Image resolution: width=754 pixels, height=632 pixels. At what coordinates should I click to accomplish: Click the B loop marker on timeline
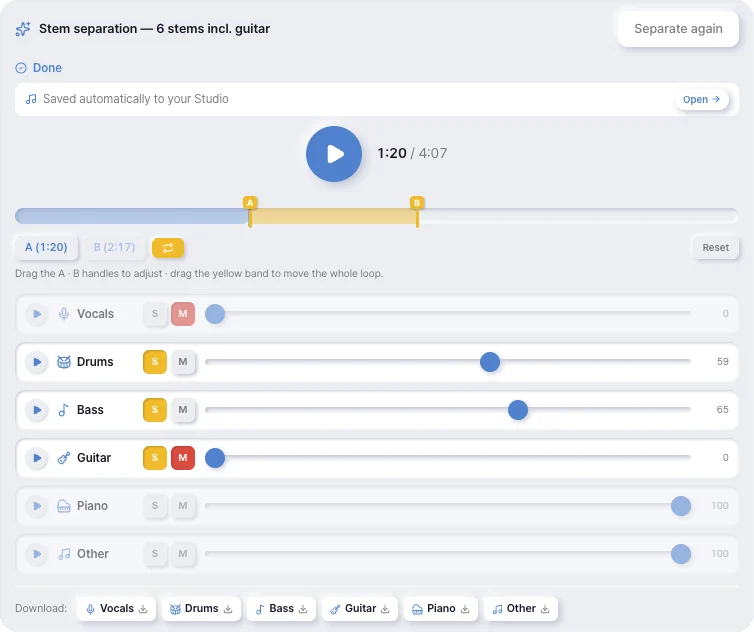pos(417,203)
